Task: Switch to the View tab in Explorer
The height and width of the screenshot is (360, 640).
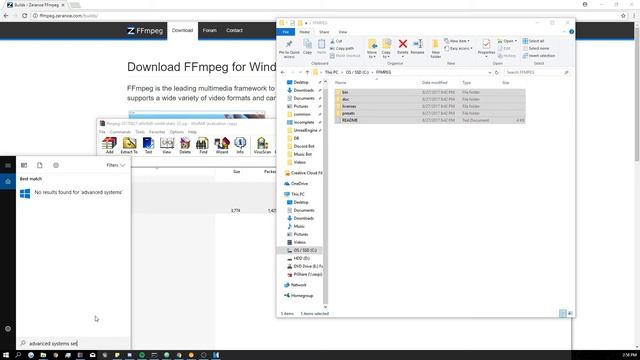Action: click(x=343, y=32)
